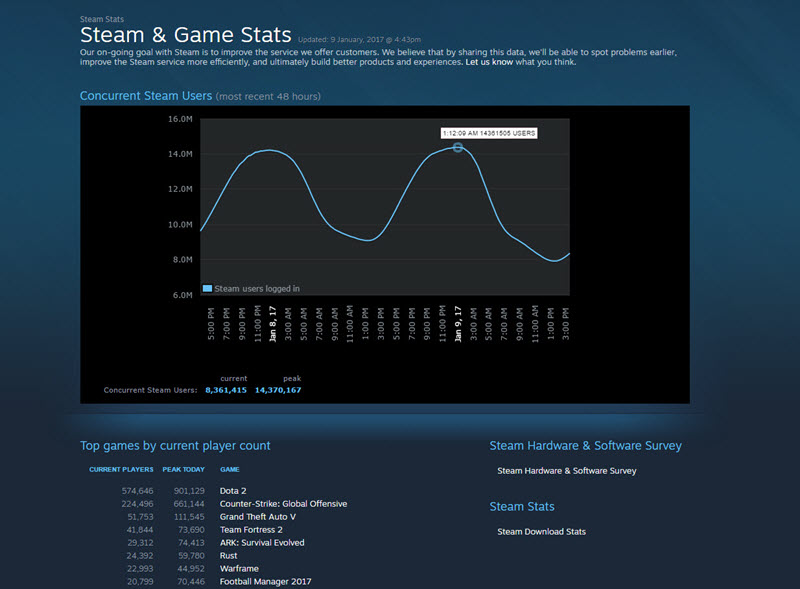Click Team Fortress 2's current players 41,844
Screen dimensions: 800x589
coord(140,530)
